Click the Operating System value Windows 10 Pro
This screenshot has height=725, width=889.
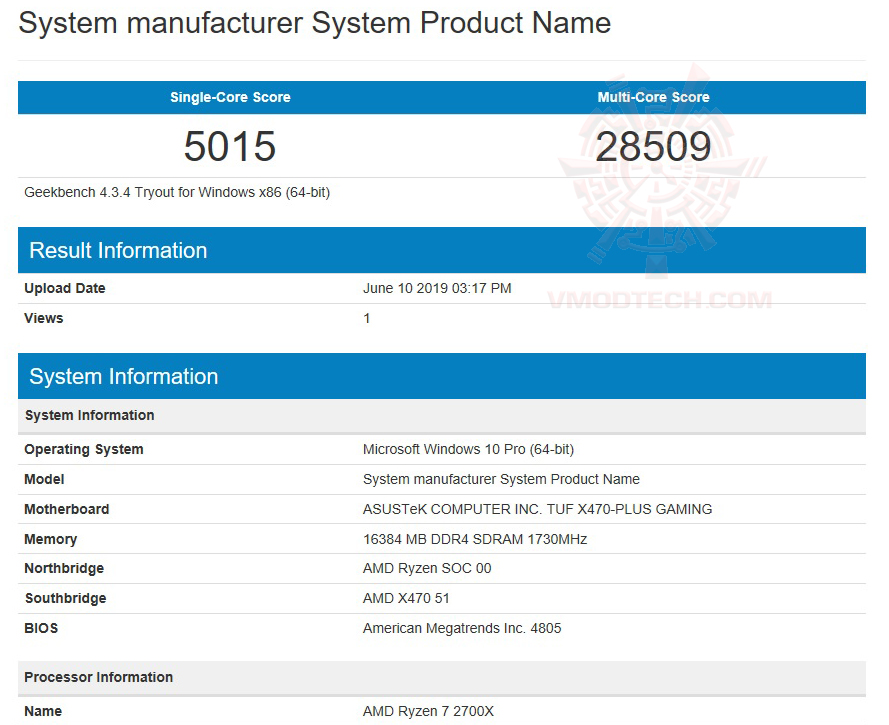click(x=468, y=449)
